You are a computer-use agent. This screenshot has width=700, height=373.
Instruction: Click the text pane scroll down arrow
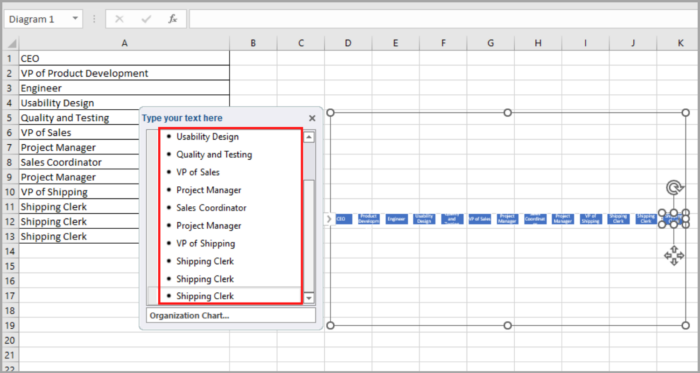point(309,298)
